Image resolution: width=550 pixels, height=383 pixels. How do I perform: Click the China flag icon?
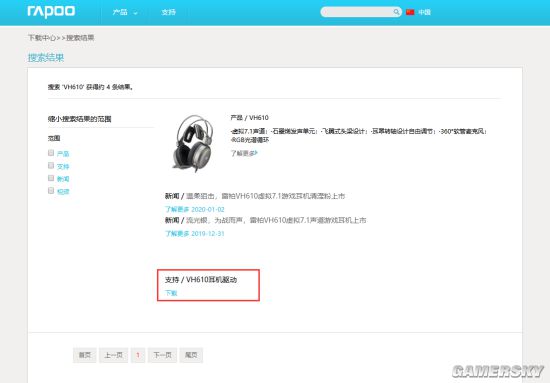[x=410, y=12]
